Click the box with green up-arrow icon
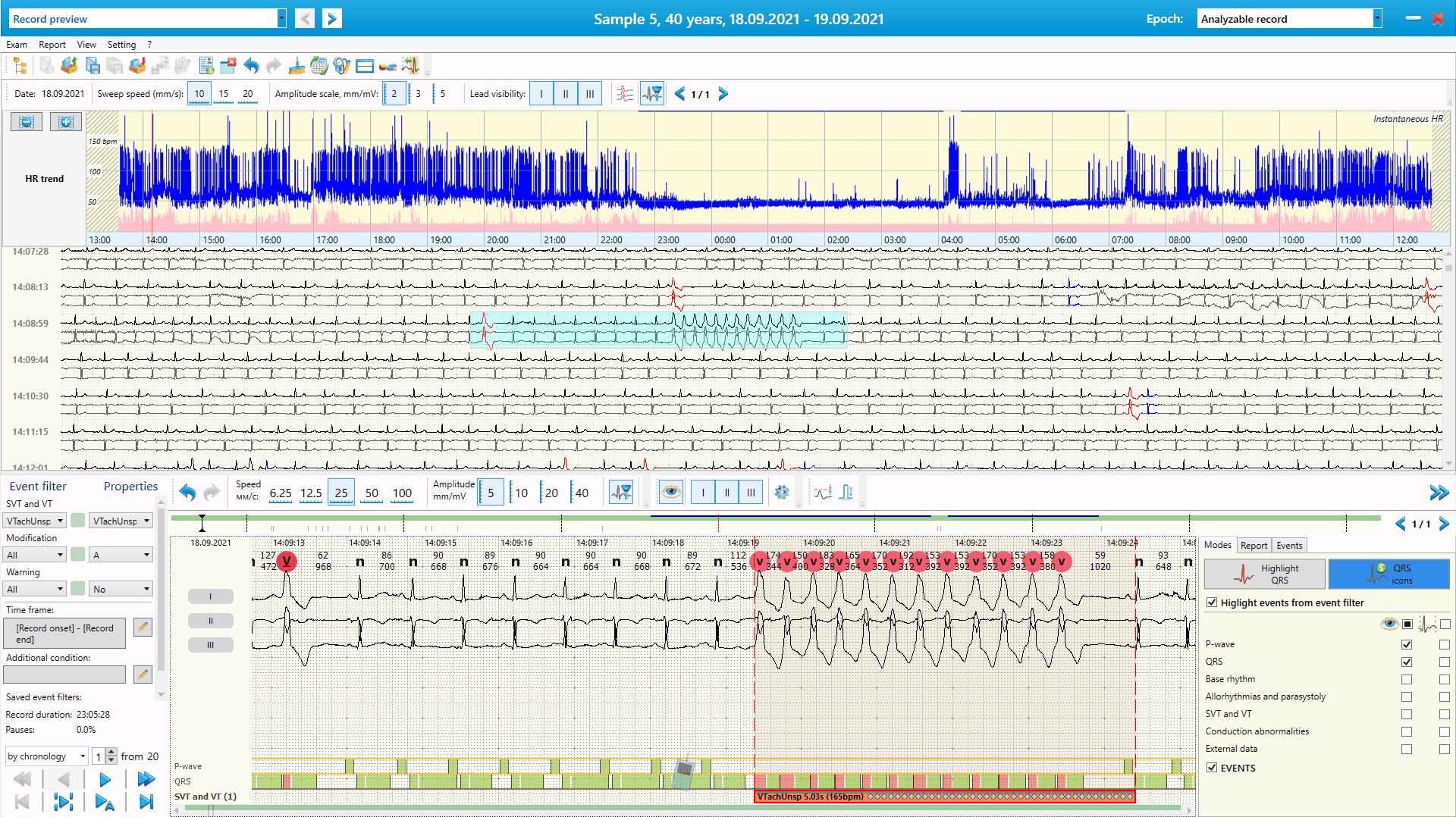Viewport: 1456px width, 817px height. pos(69,66)
